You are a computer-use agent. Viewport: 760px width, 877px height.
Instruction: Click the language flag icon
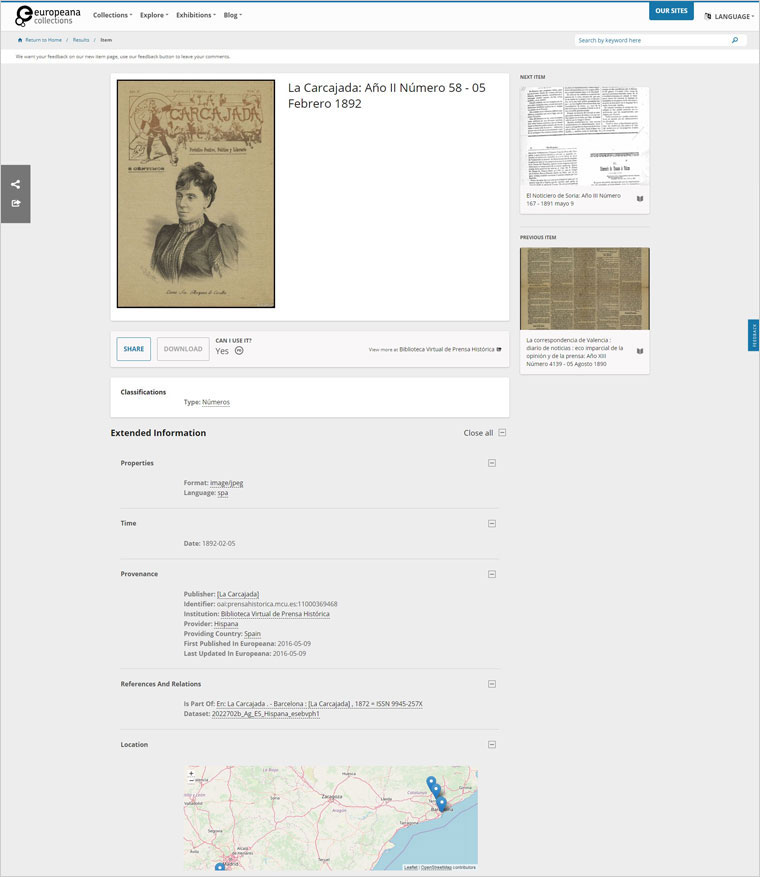(707, 16)
